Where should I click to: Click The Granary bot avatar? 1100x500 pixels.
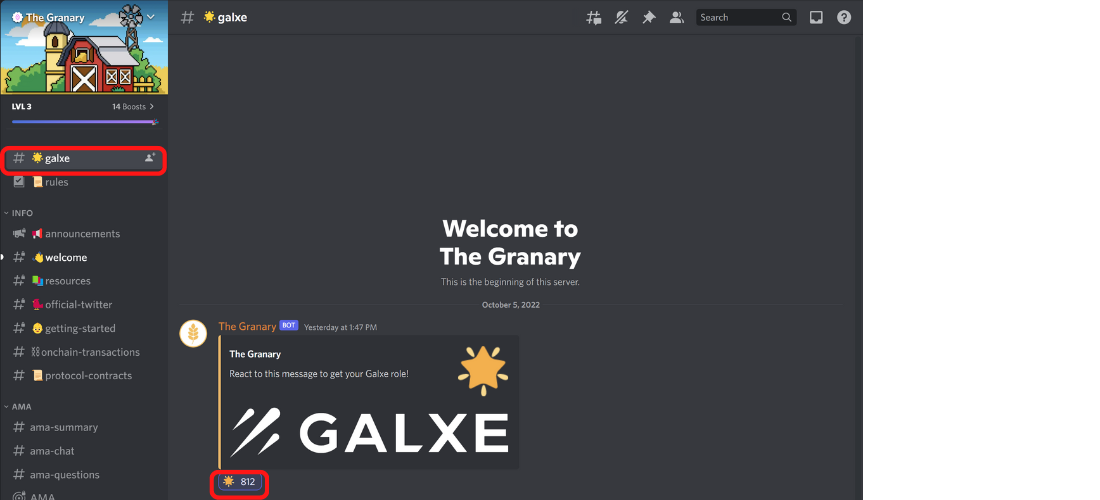(x=193, y=333)
